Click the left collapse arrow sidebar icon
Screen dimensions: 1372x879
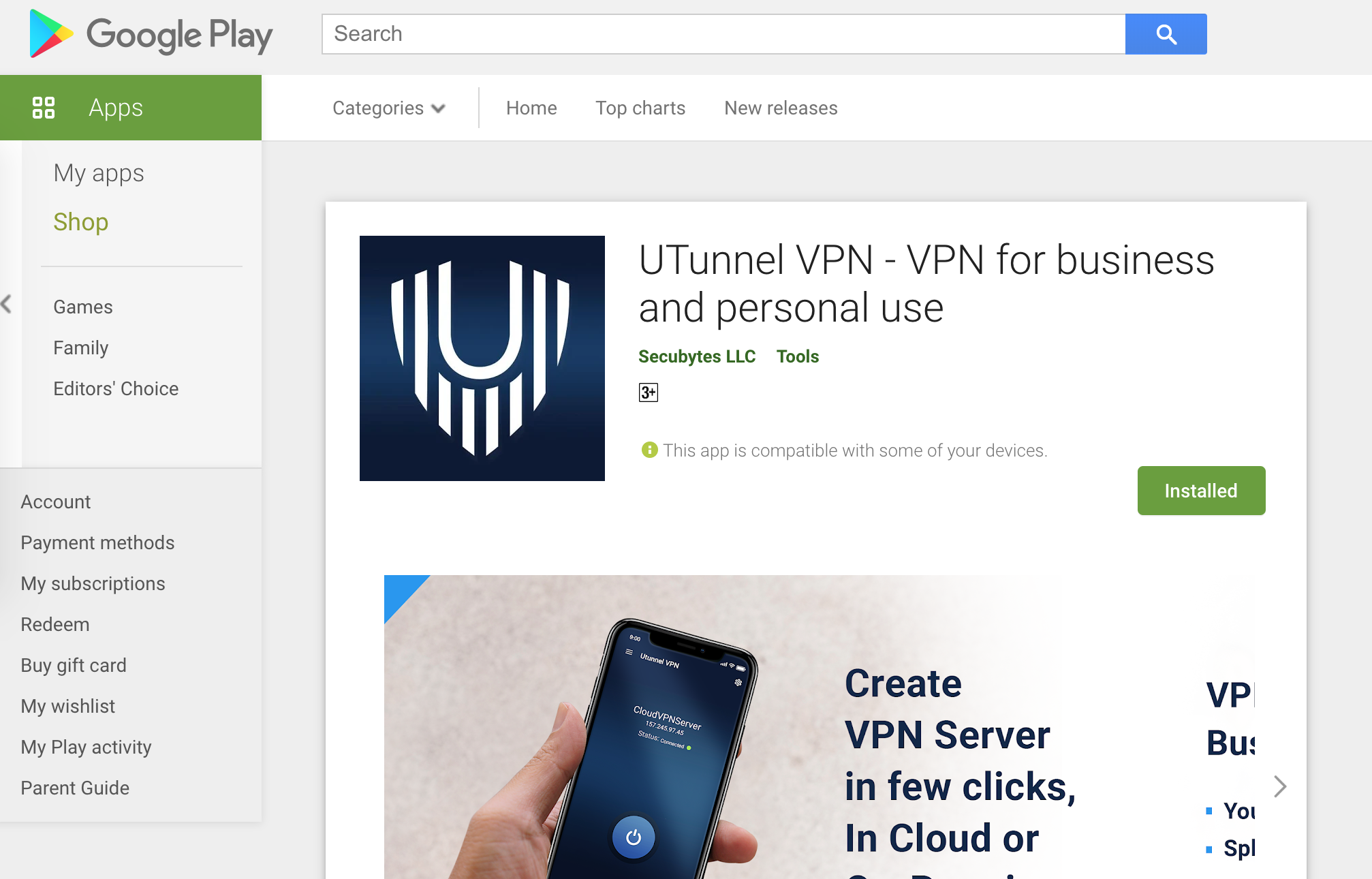(x=6, y=305)
